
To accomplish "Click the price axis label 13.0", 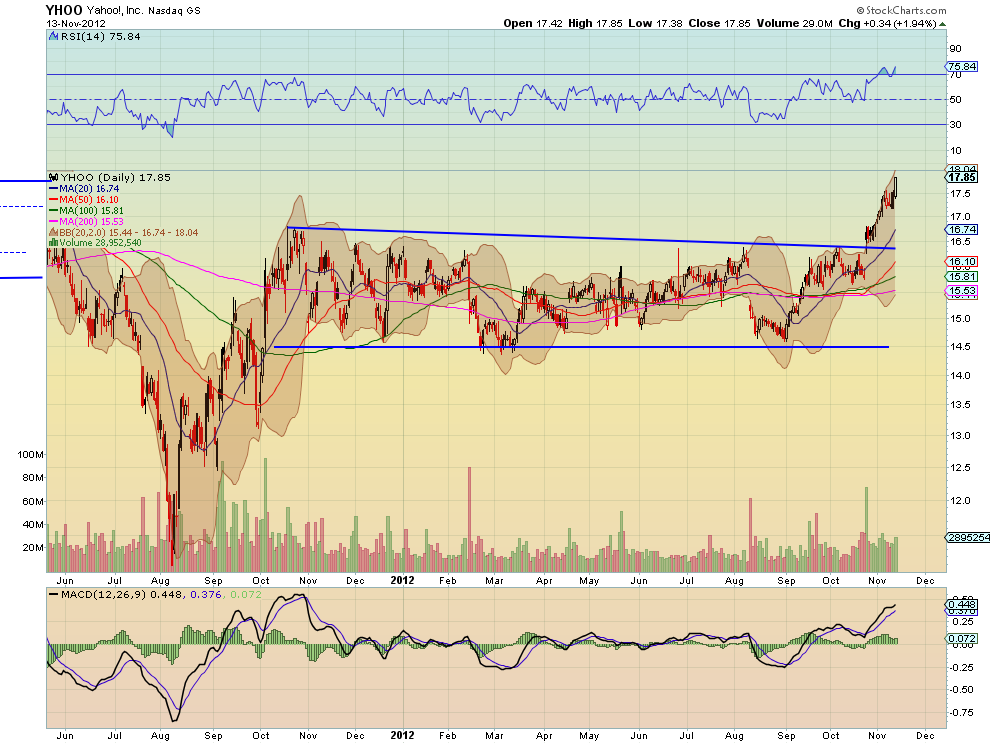I will [960, 436].
